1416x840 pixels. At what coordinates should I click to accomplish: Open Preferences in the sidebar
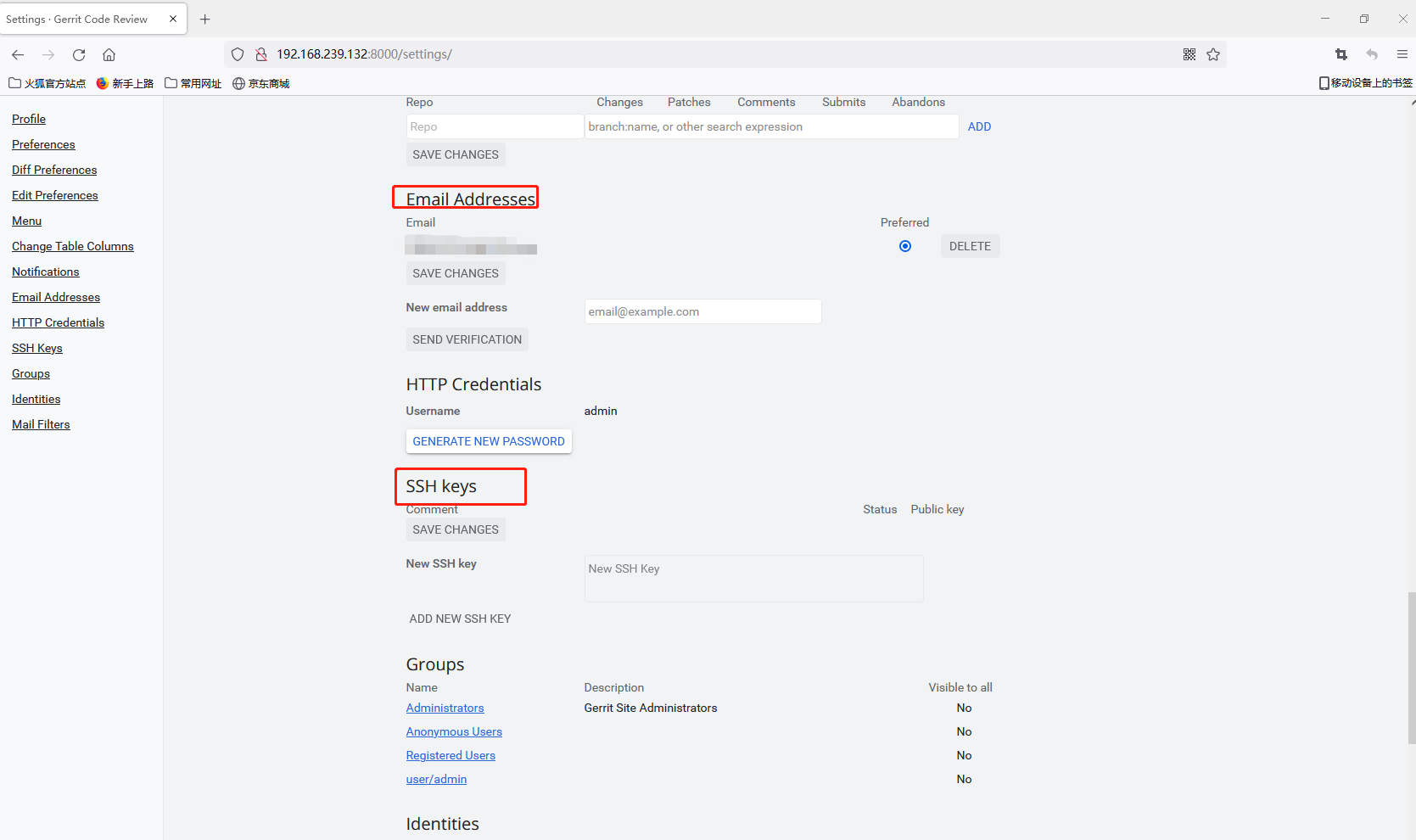click(43, 144)
